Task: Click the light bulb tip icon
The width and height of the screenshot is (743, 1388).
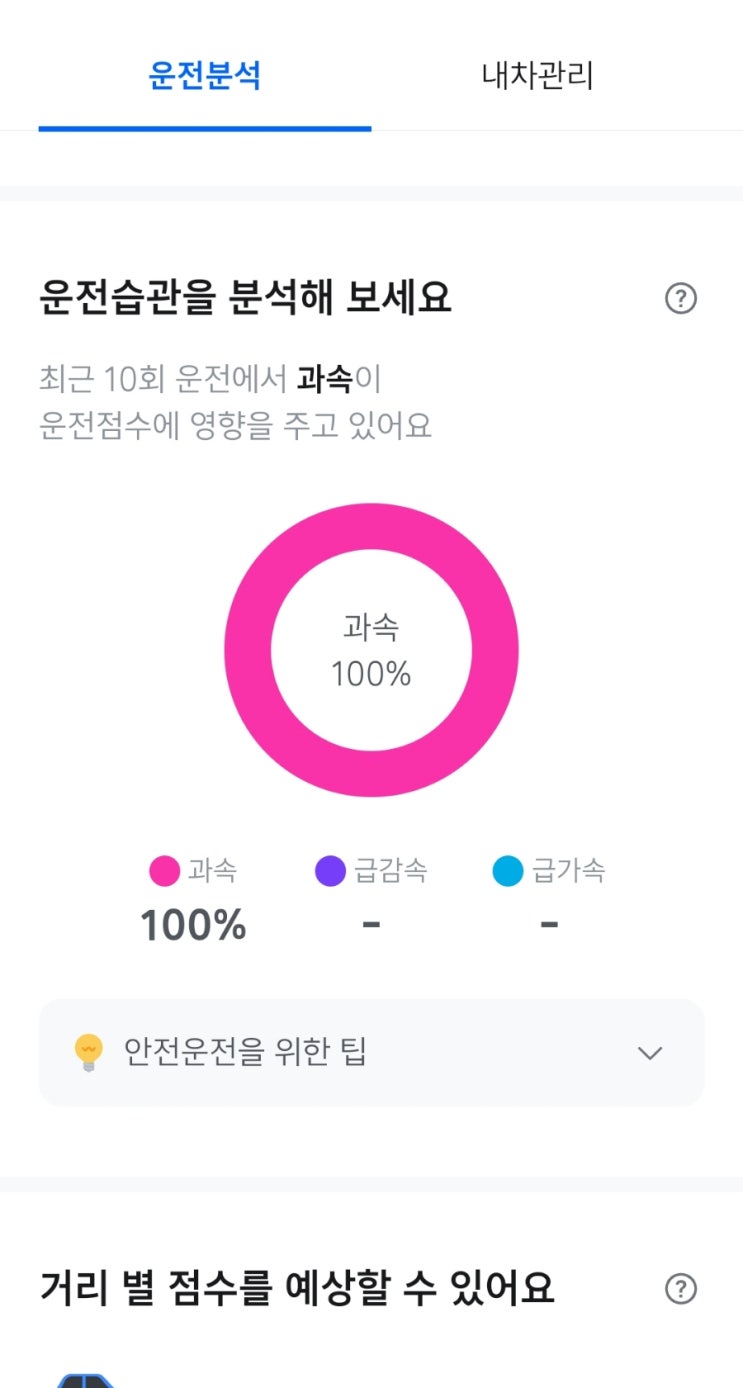Action: [89, 1053]
